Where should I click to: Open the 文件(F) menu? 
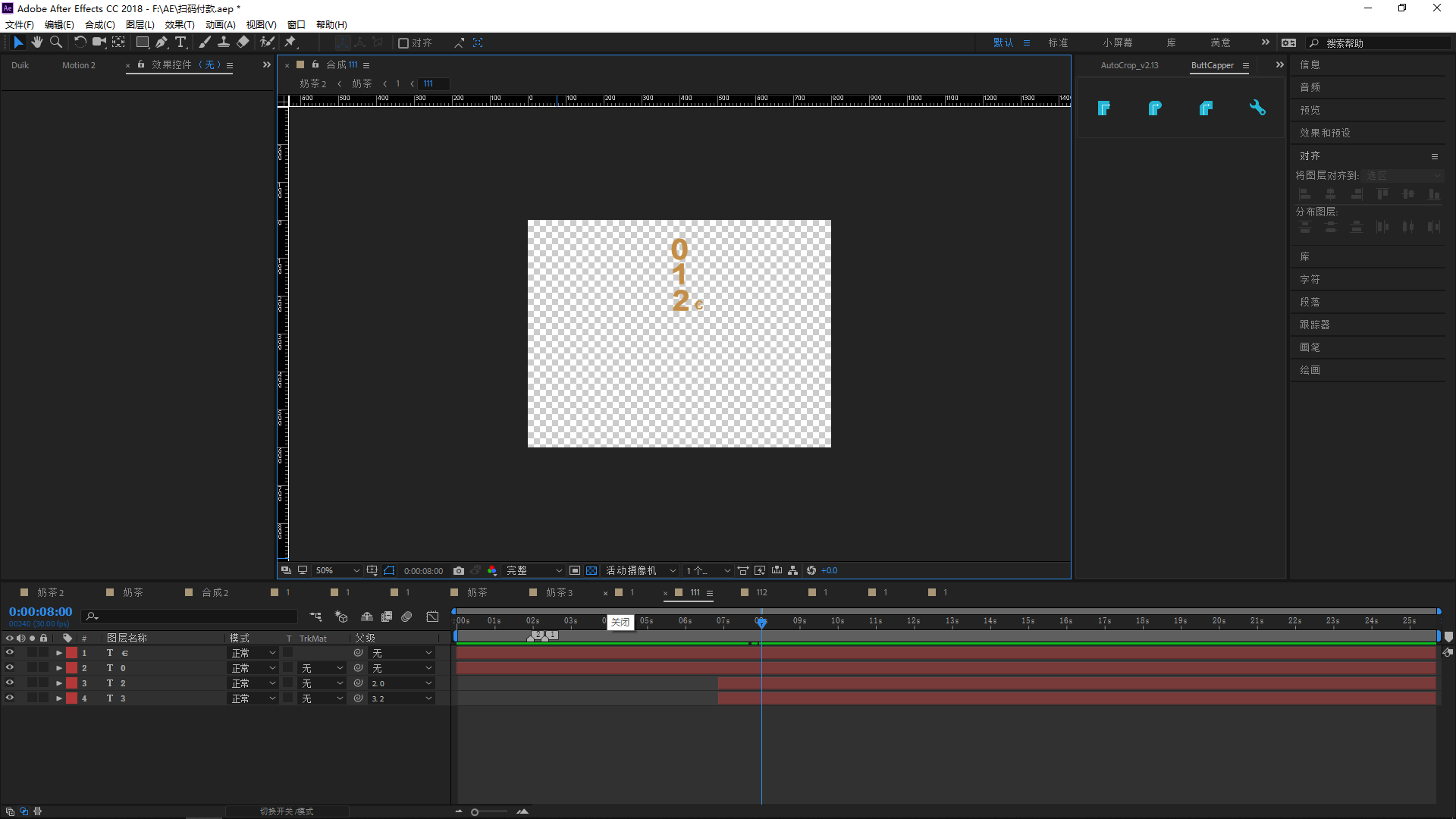pyautogui.click(x=20, y=25)
